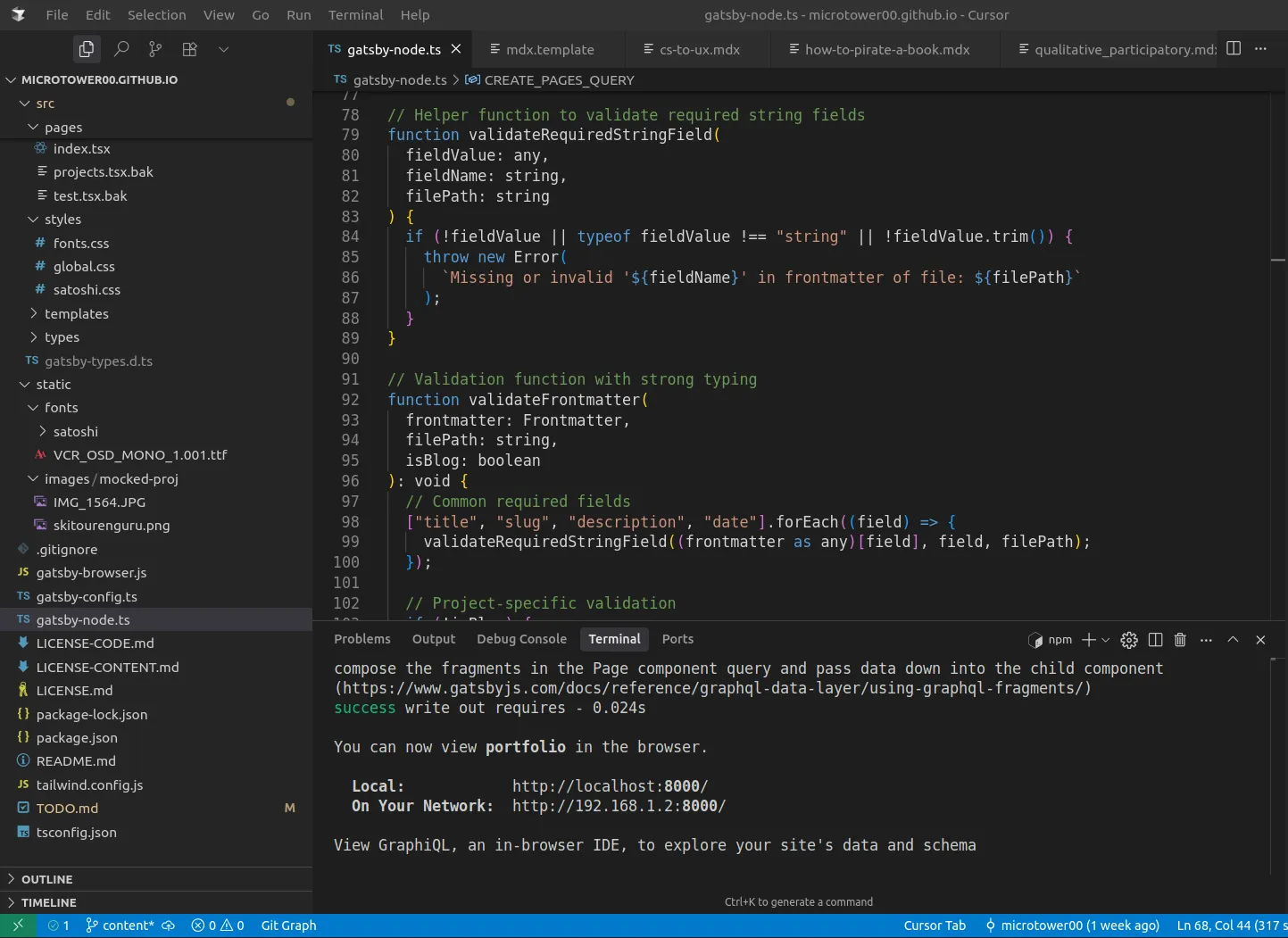Switch to the Problems tab
Screen dimensions: 1288x938
point(361,639)
